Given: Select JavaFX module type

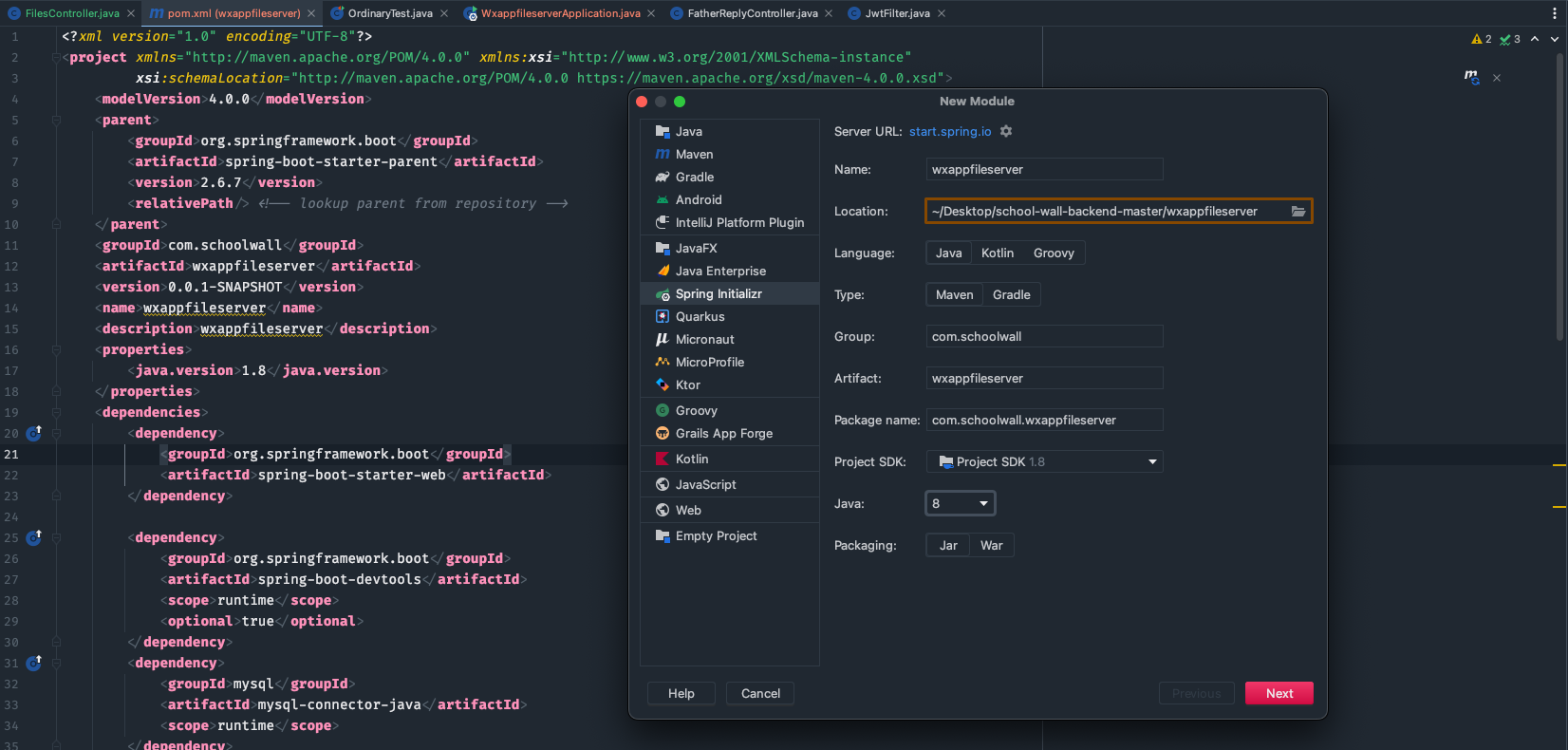Looking at the screenshot, I should coord(729,248).
